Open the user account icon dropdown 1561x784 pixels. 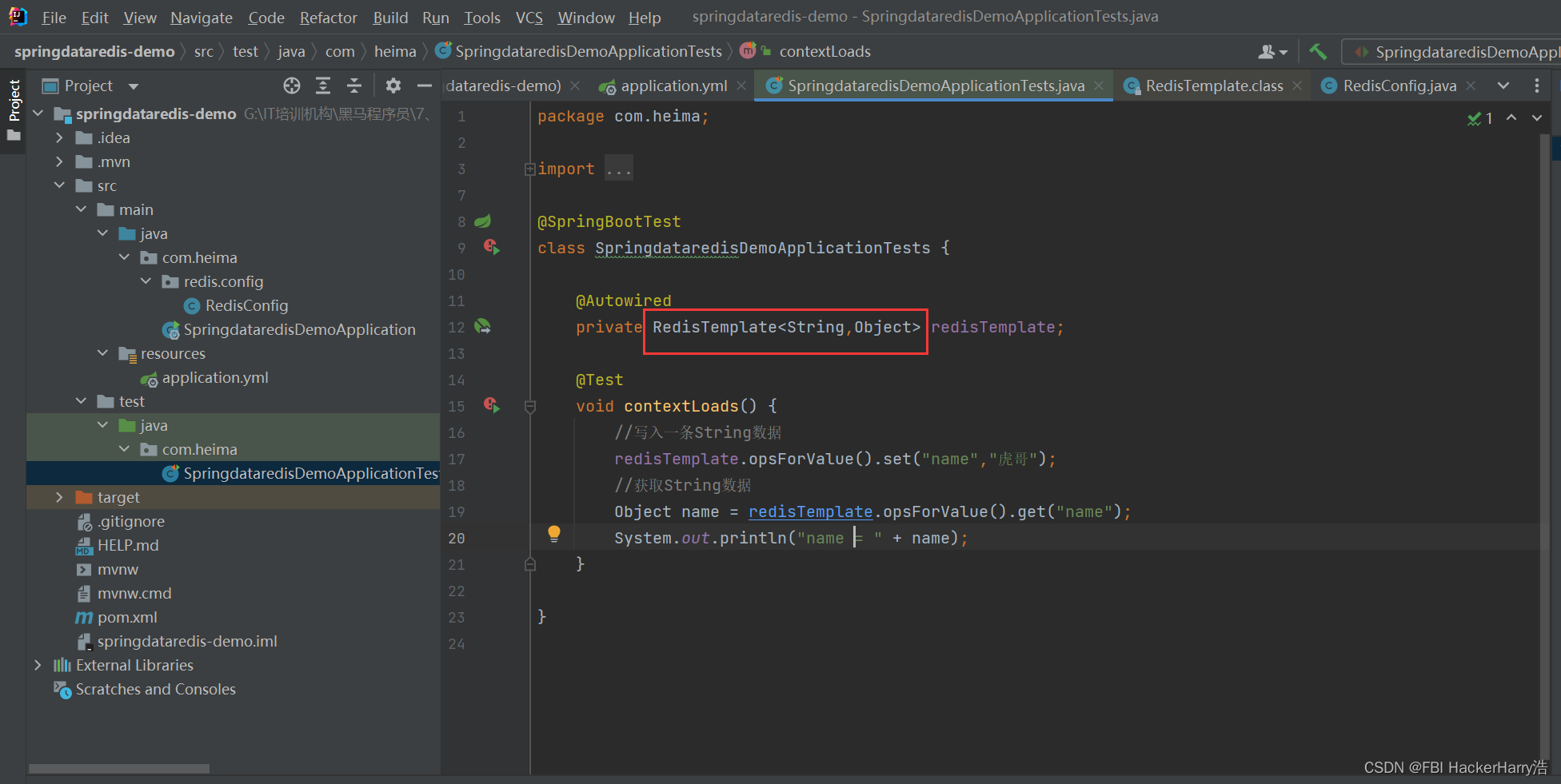[1272, 52]
